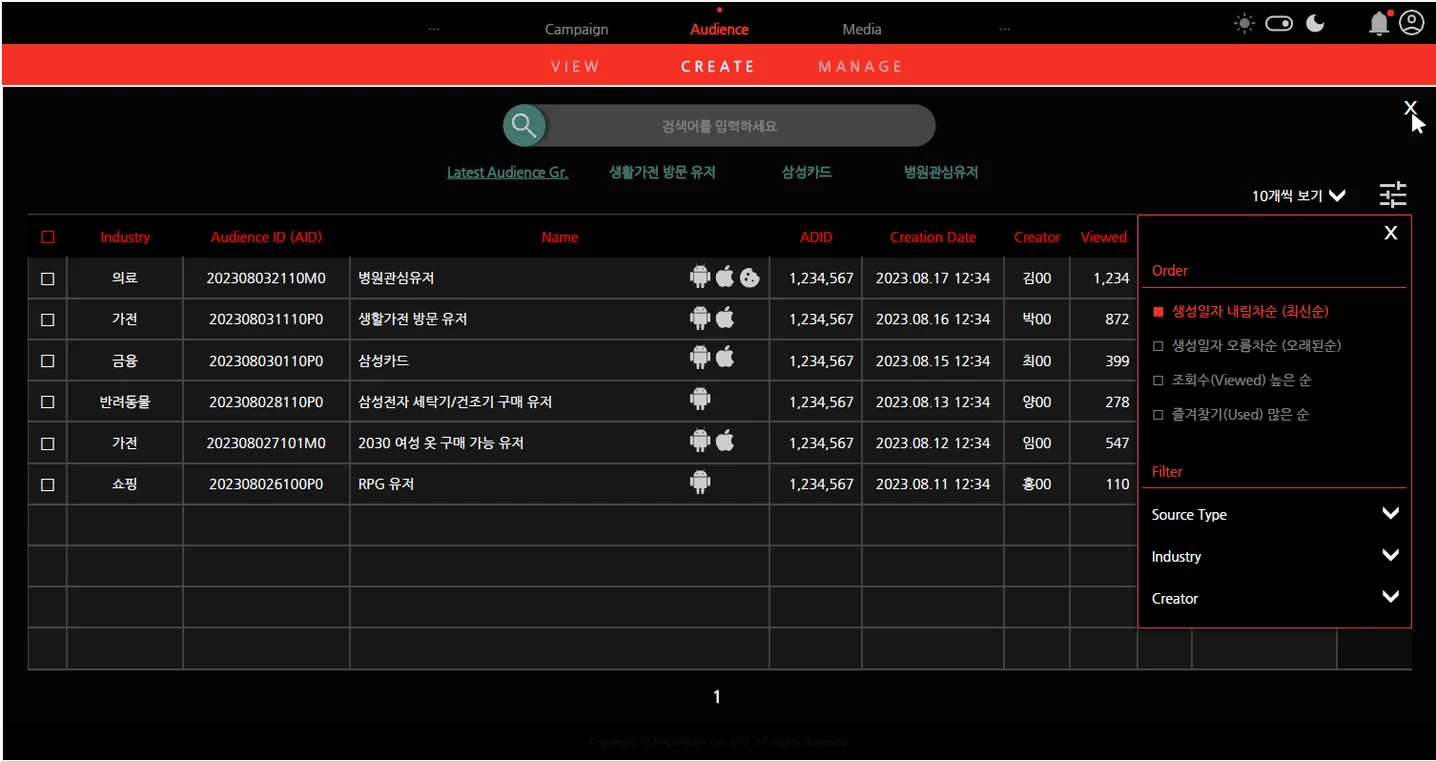
Task: Click the Android icon on 병원관심유저 row
Action: 700,277
